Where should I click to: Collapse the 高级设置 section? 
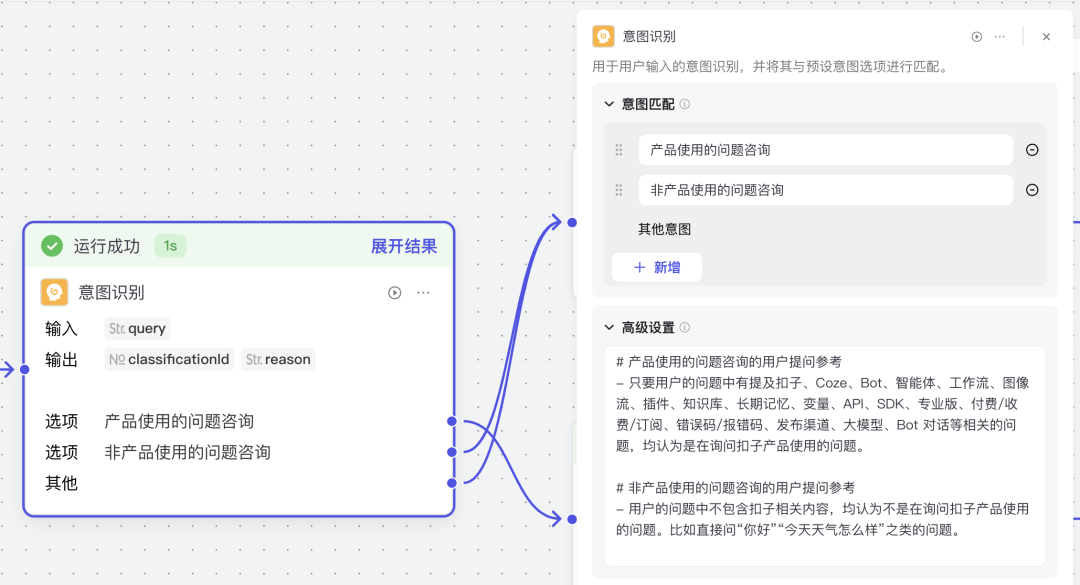pyautogui.click(x=608, y=328)
